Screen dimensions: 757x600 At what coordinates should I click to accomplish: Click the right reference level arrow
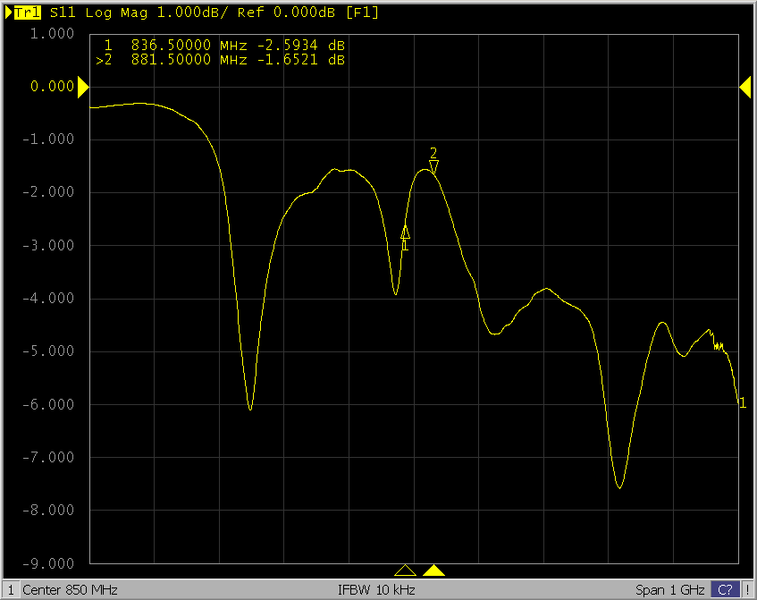(745, 88)
